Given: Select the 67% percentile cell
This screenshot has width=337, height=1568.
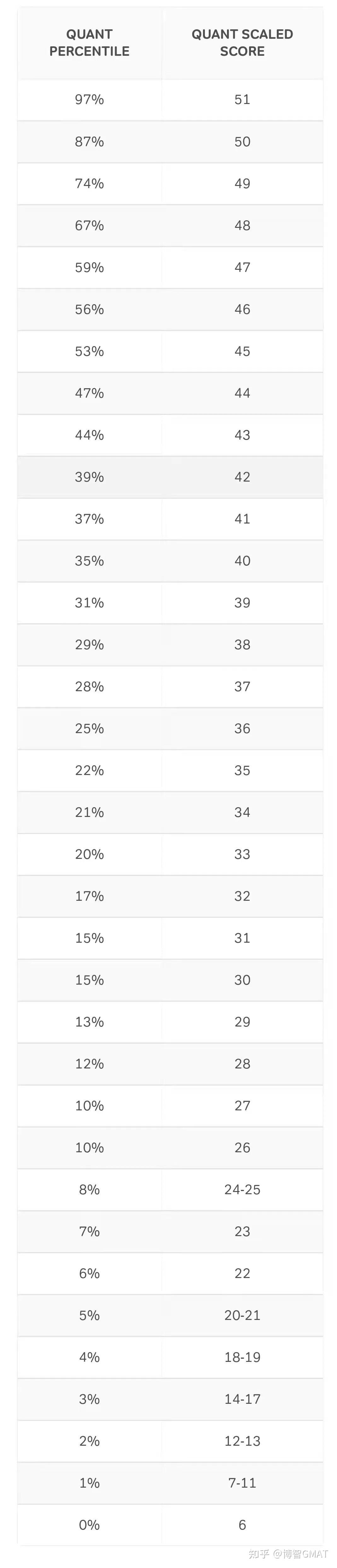Looking at the screenshot, I should (90, 226).
